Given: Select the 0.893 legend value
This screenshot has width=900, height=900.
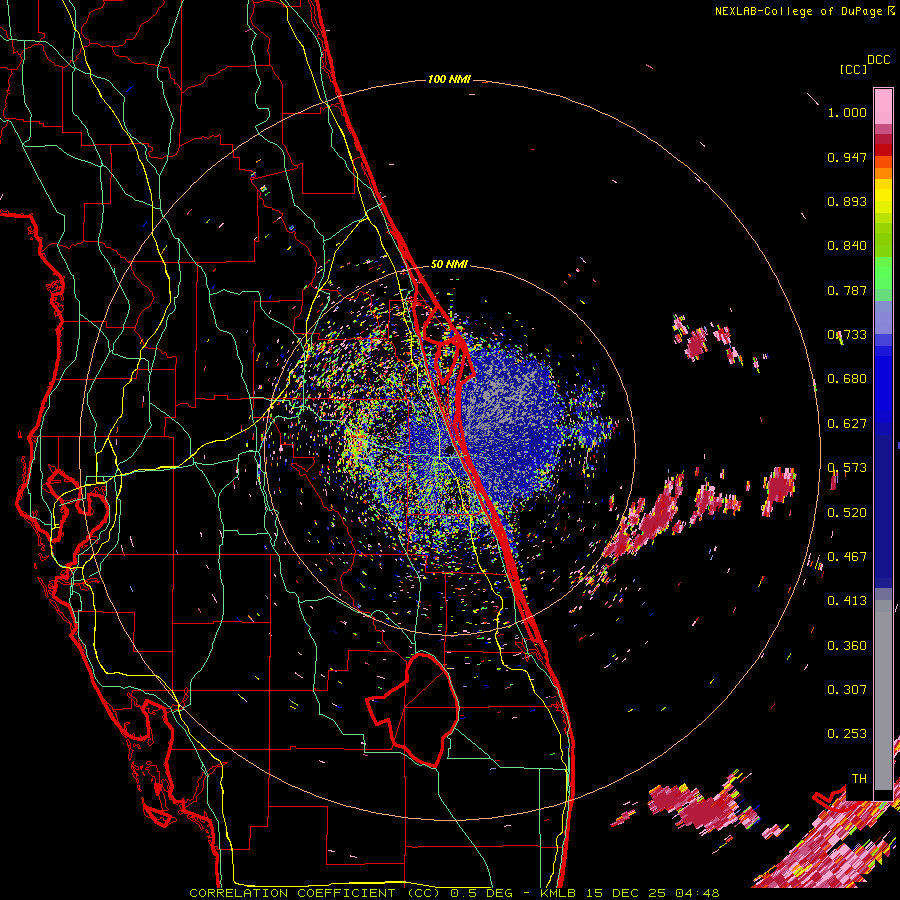Looking at the screenshot, I should point(847,201).
